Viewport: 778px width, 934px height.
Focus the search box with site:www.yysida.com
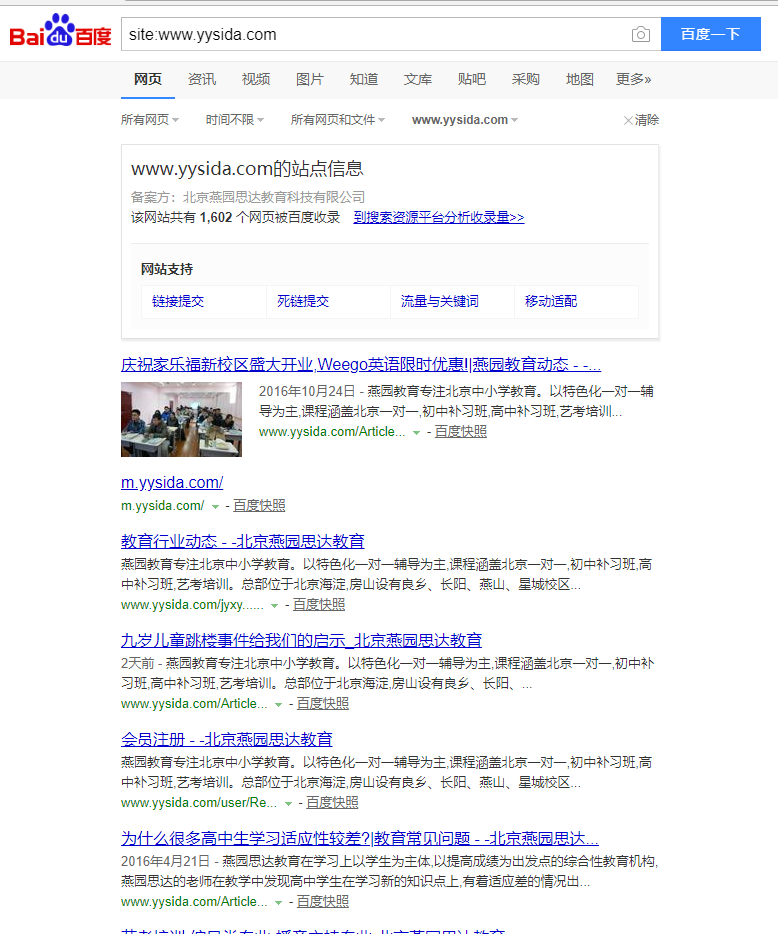(x=375, y=34)
